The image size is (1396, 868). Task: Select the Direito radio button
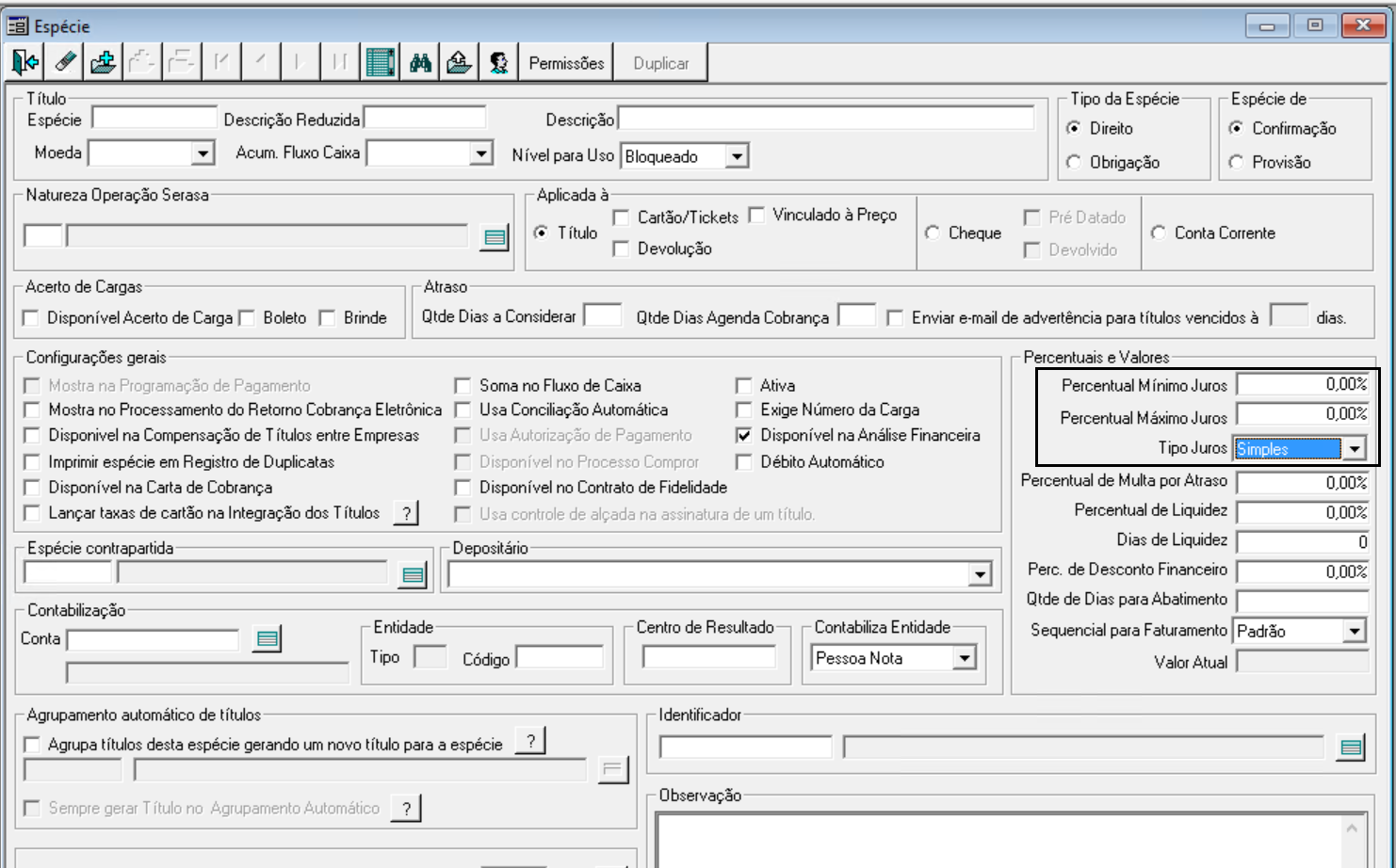(x=1074, y=128)
